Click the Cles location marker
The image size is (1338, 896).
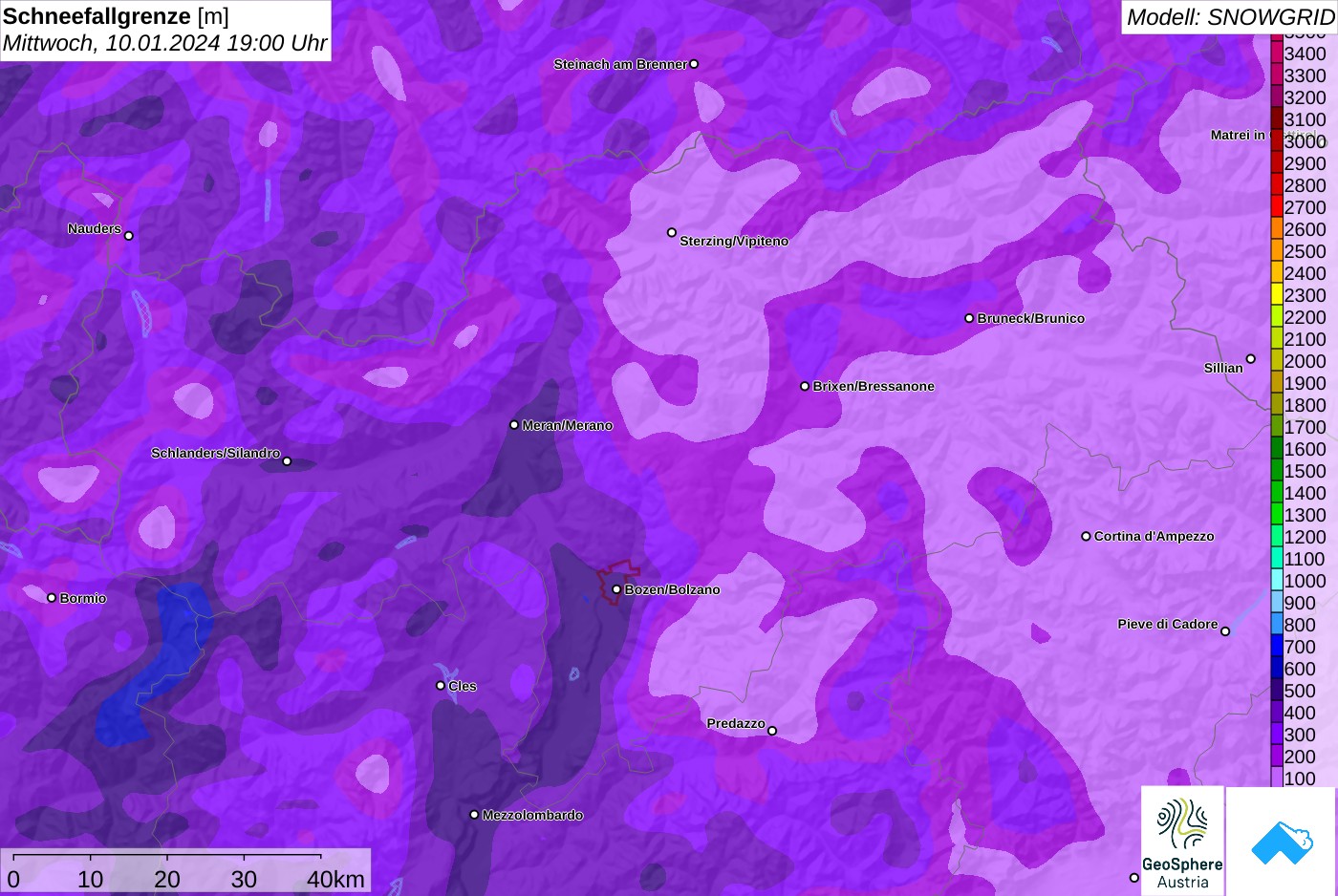click(x=441, y=686)
